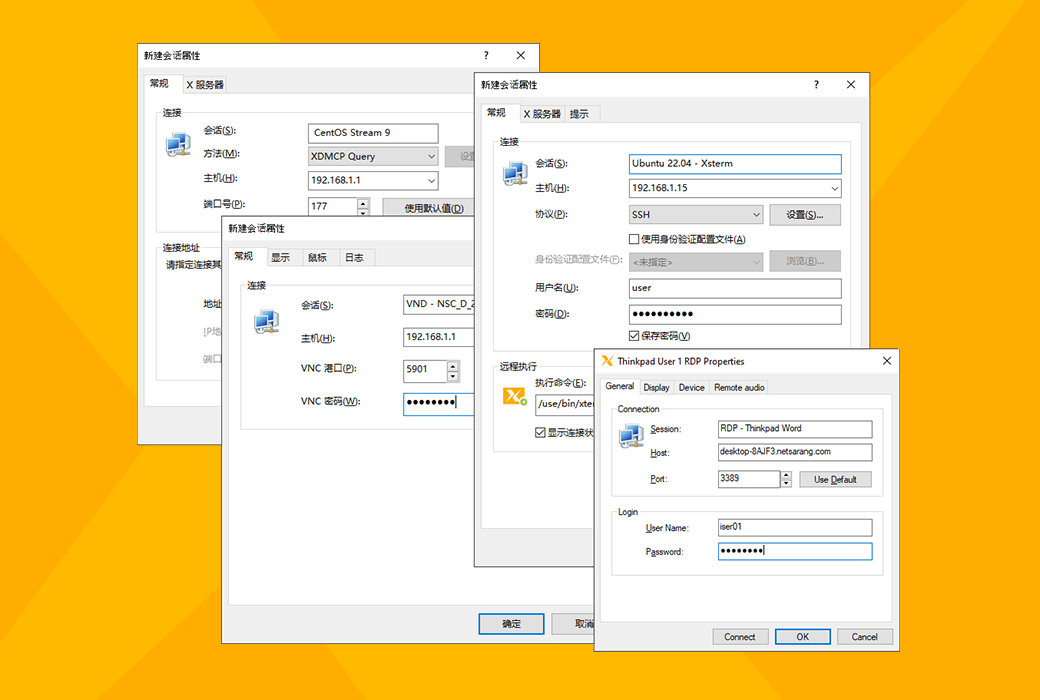The image size is (1040, 700).
Task: Click the 端口号 177 spinner arrows
Action: (x=363, y=206)
